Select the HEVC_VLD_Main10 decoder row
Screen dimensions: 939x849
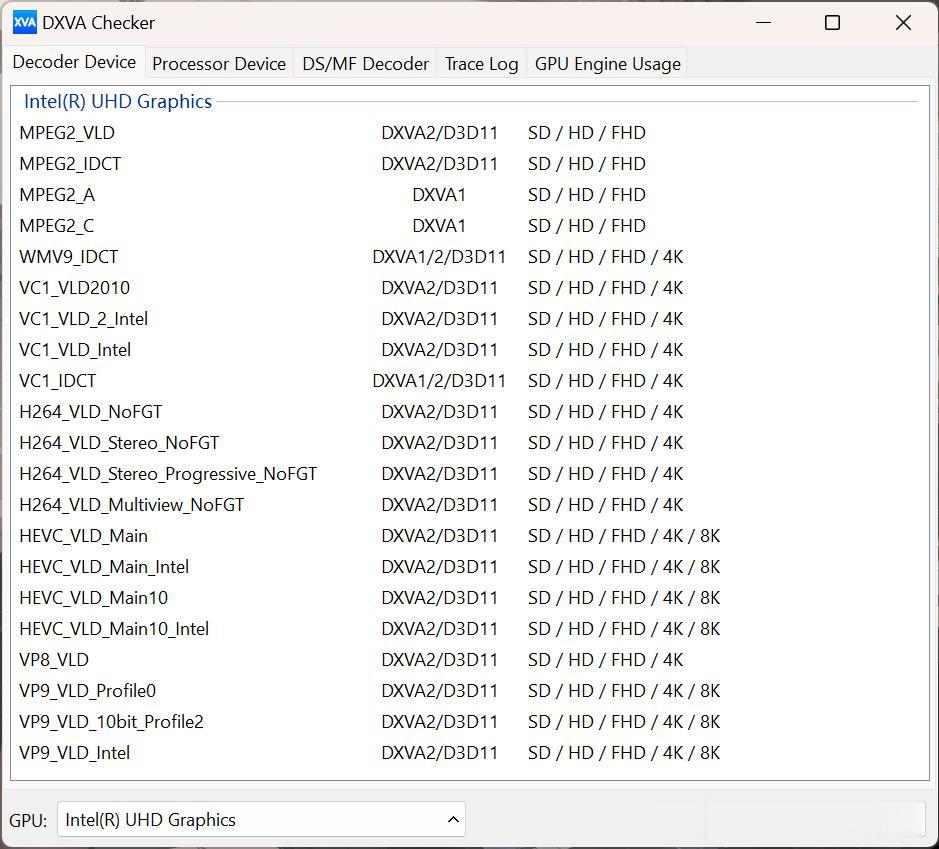[470, 598]
